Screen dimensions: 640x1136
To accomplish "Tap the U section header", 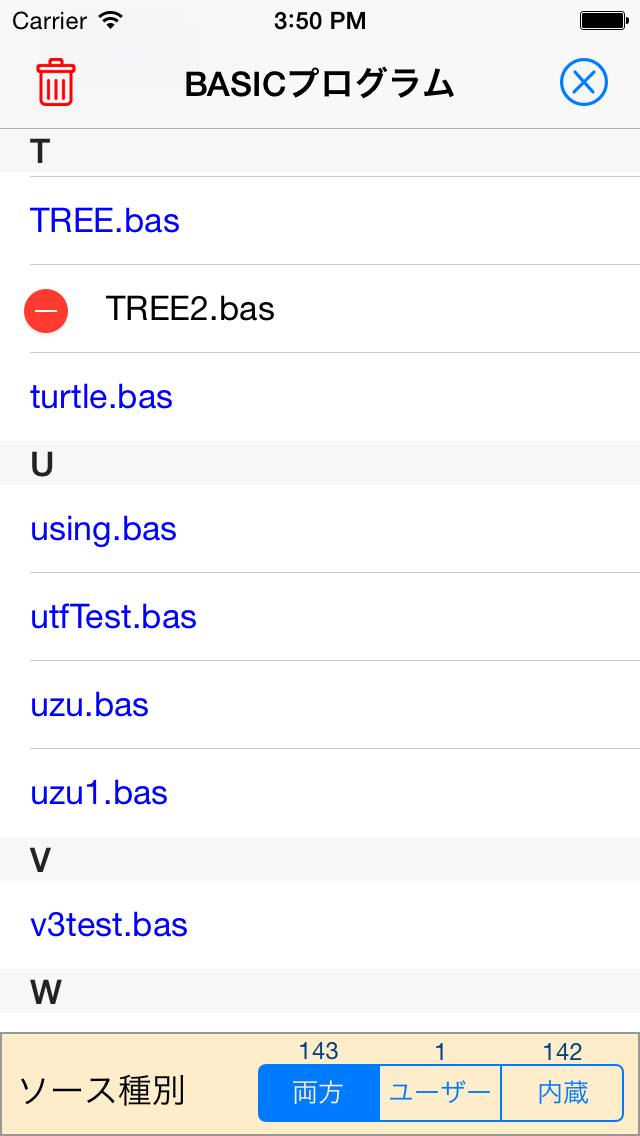I will click(320, 464).
